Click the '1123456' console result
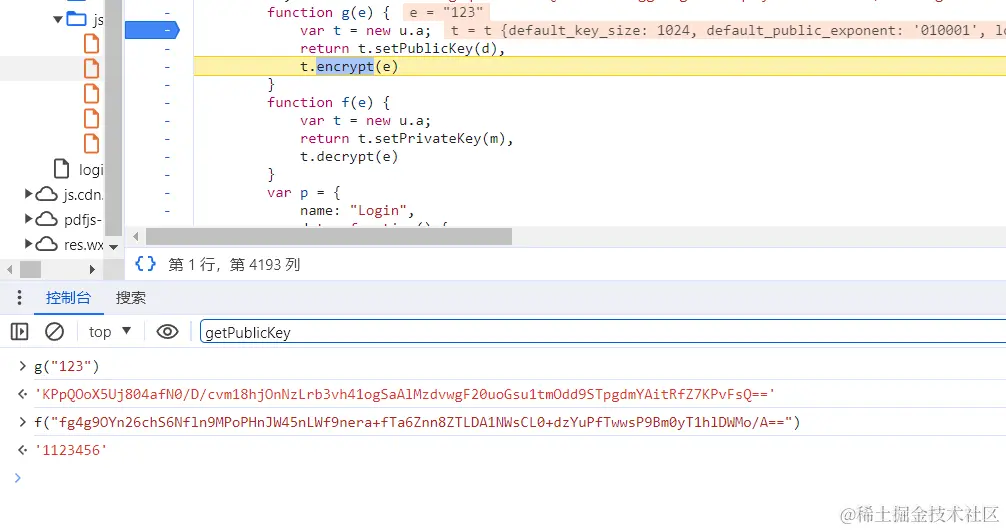 coord(71,450)
